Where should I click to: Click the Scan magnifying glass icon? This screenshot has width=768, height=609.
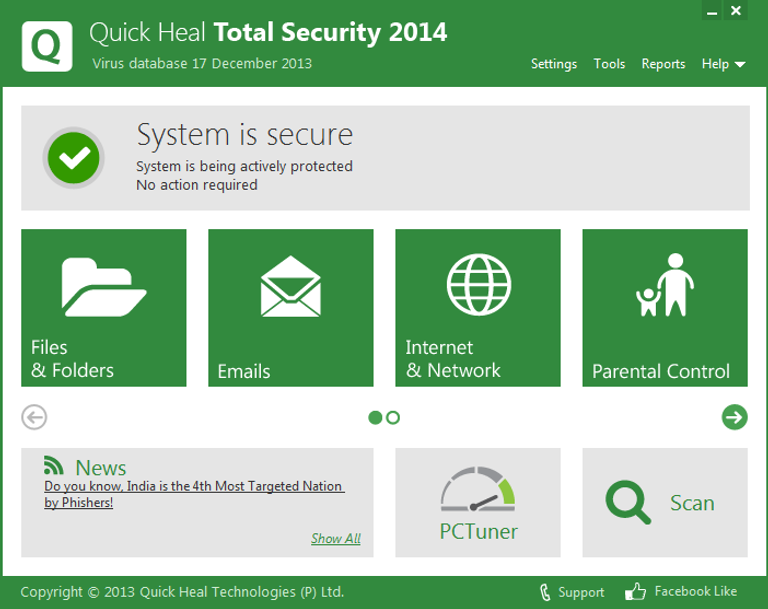tap(629, 502)
